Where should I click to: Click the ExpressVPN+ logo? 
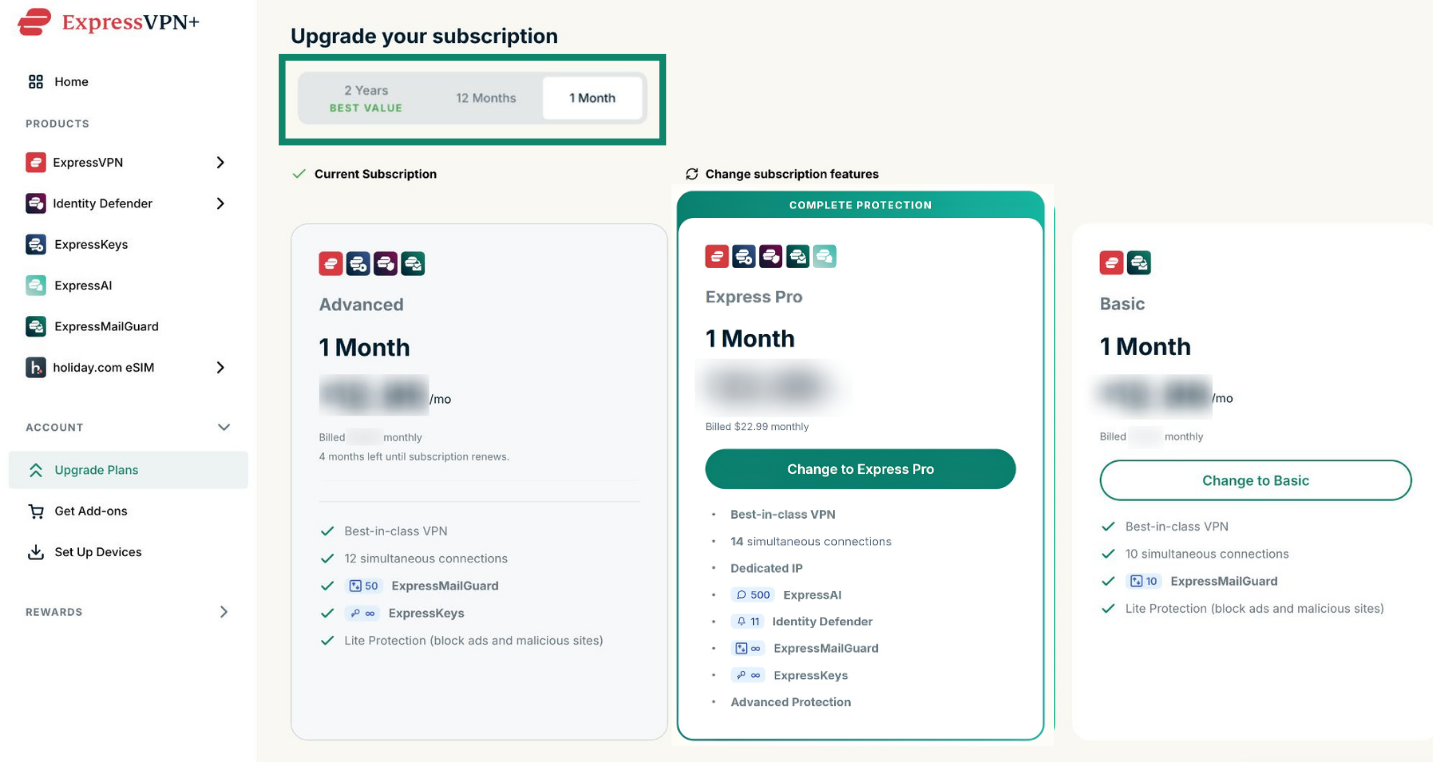(x=109, y=21)
